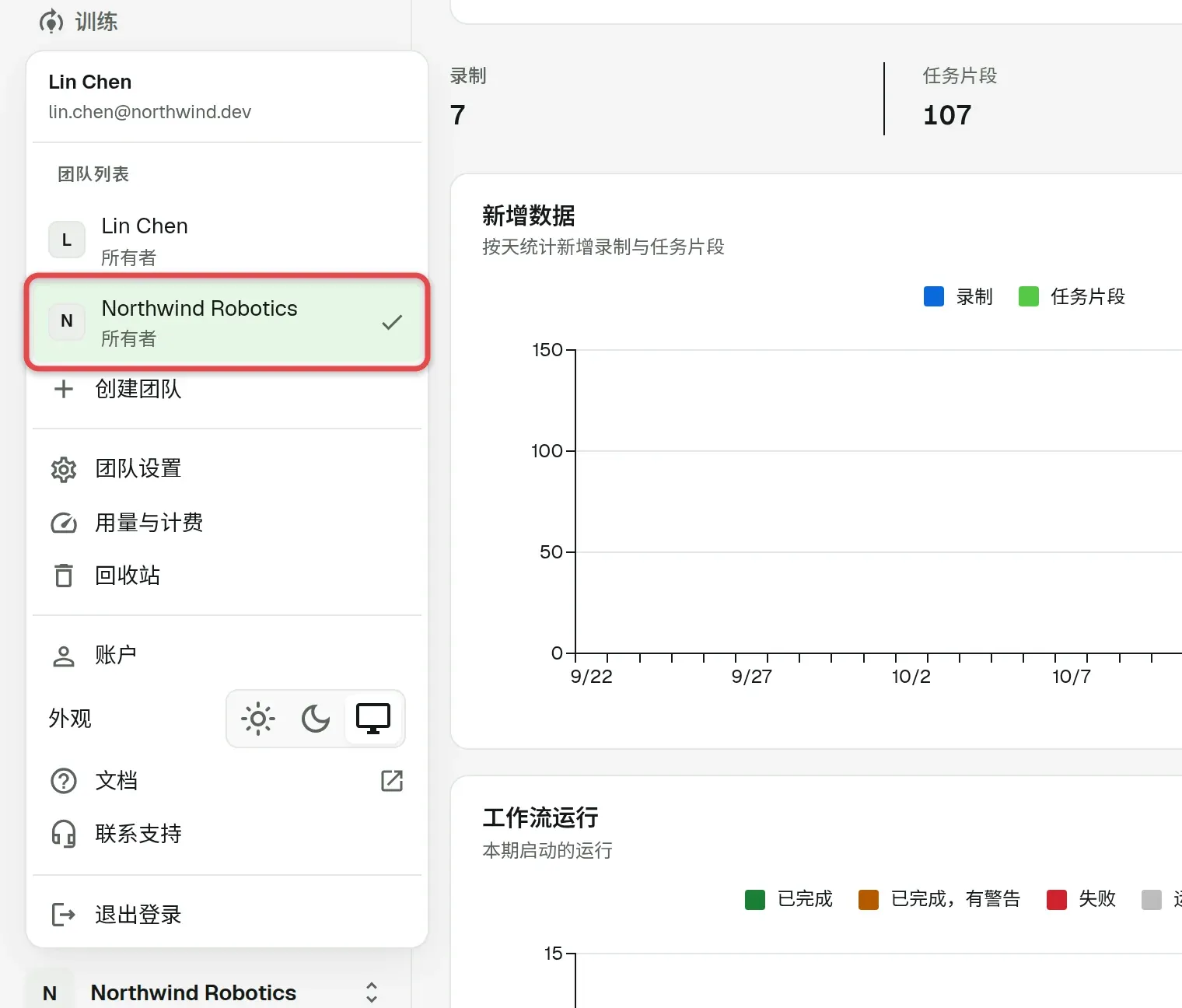1182x1008 pixels.
Task: Select the Northwind Robotics team entry
Action: [x=227, y=321]
